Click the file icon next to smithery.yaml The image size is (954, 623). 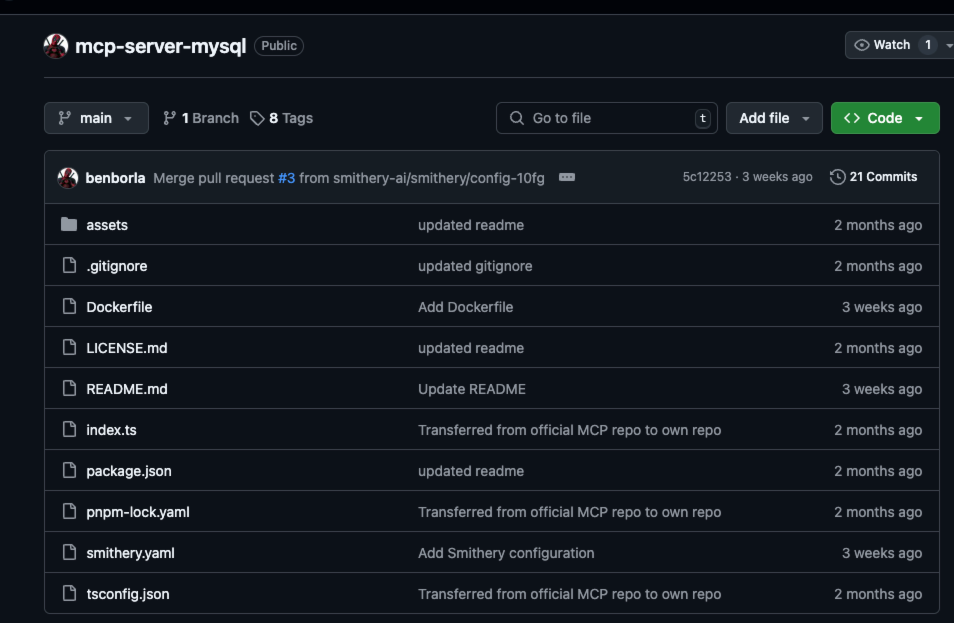69,552
